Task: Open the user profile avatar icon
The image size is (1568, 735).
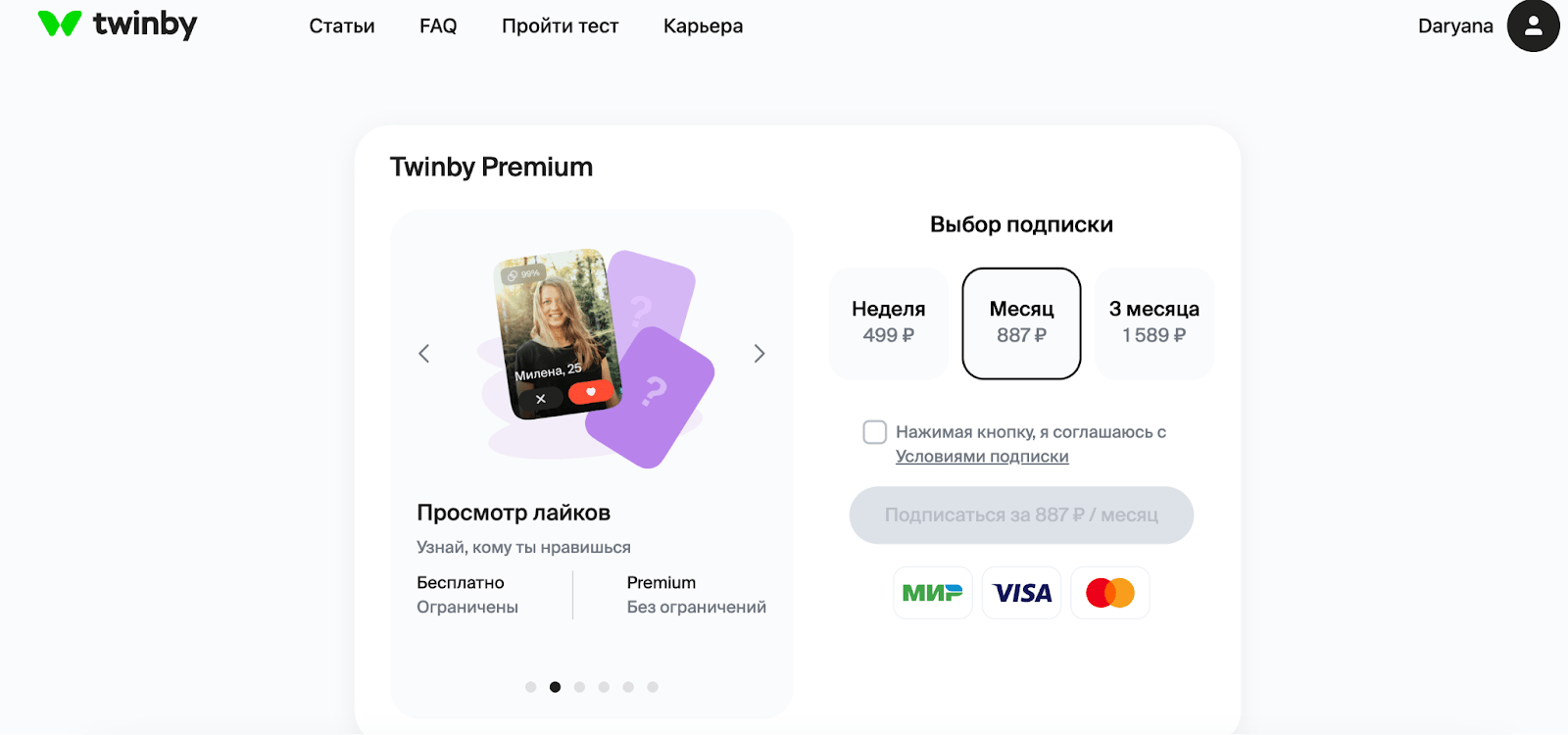Action: [1533, 26]
